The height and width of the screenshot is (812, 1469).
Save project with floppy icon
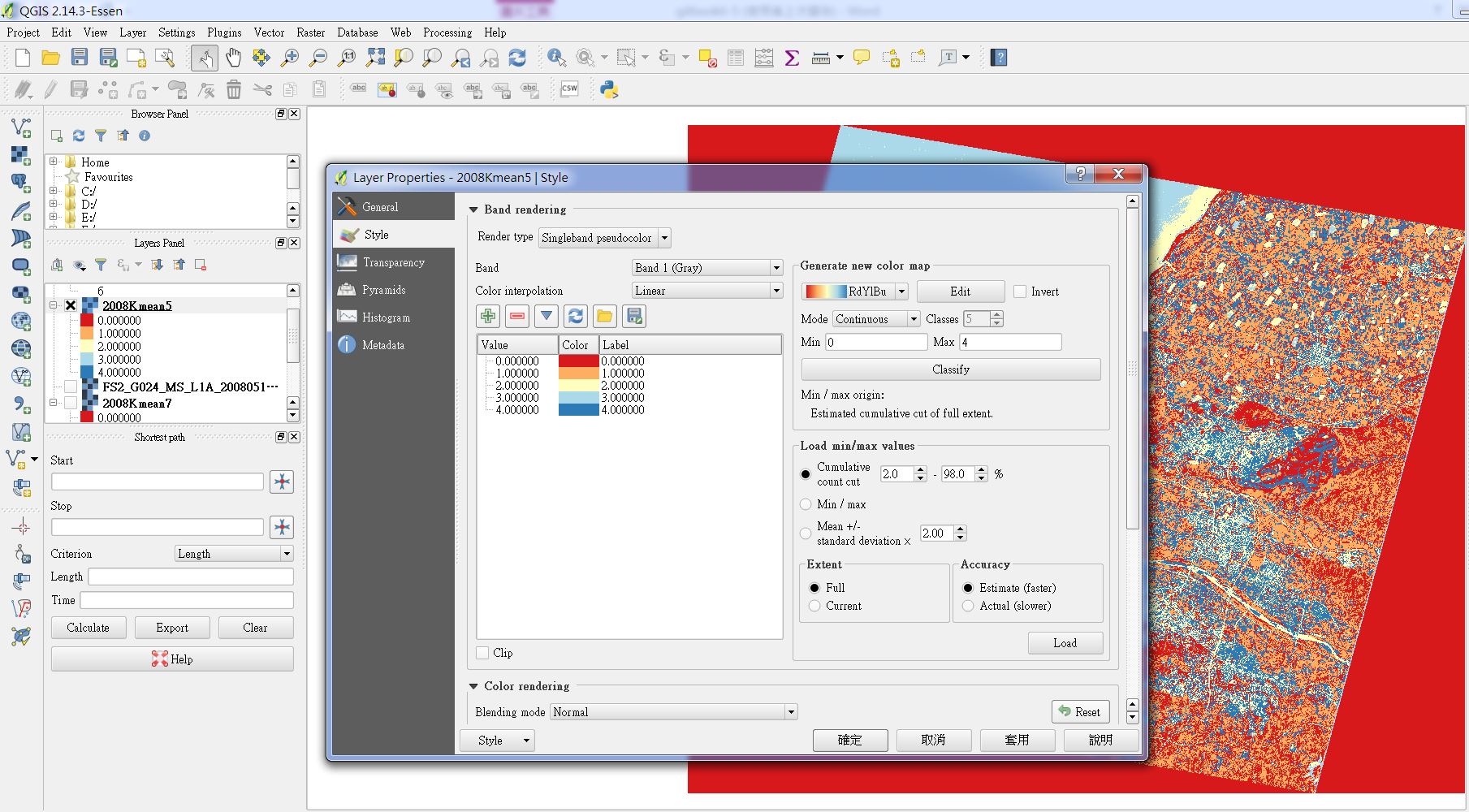[x=79, y=58]
